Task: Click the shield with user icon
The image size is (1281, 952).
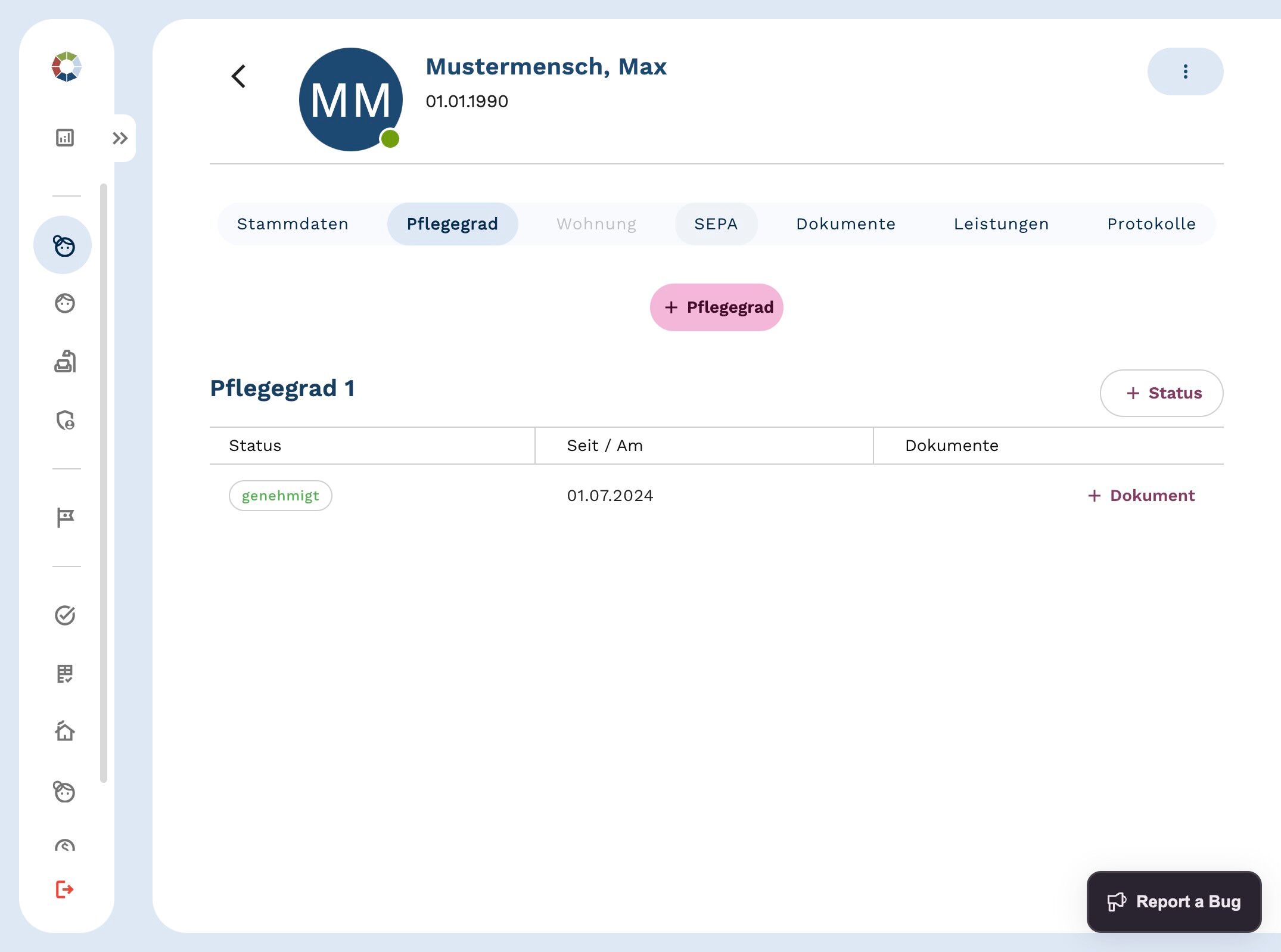Action: coord(65,421)
